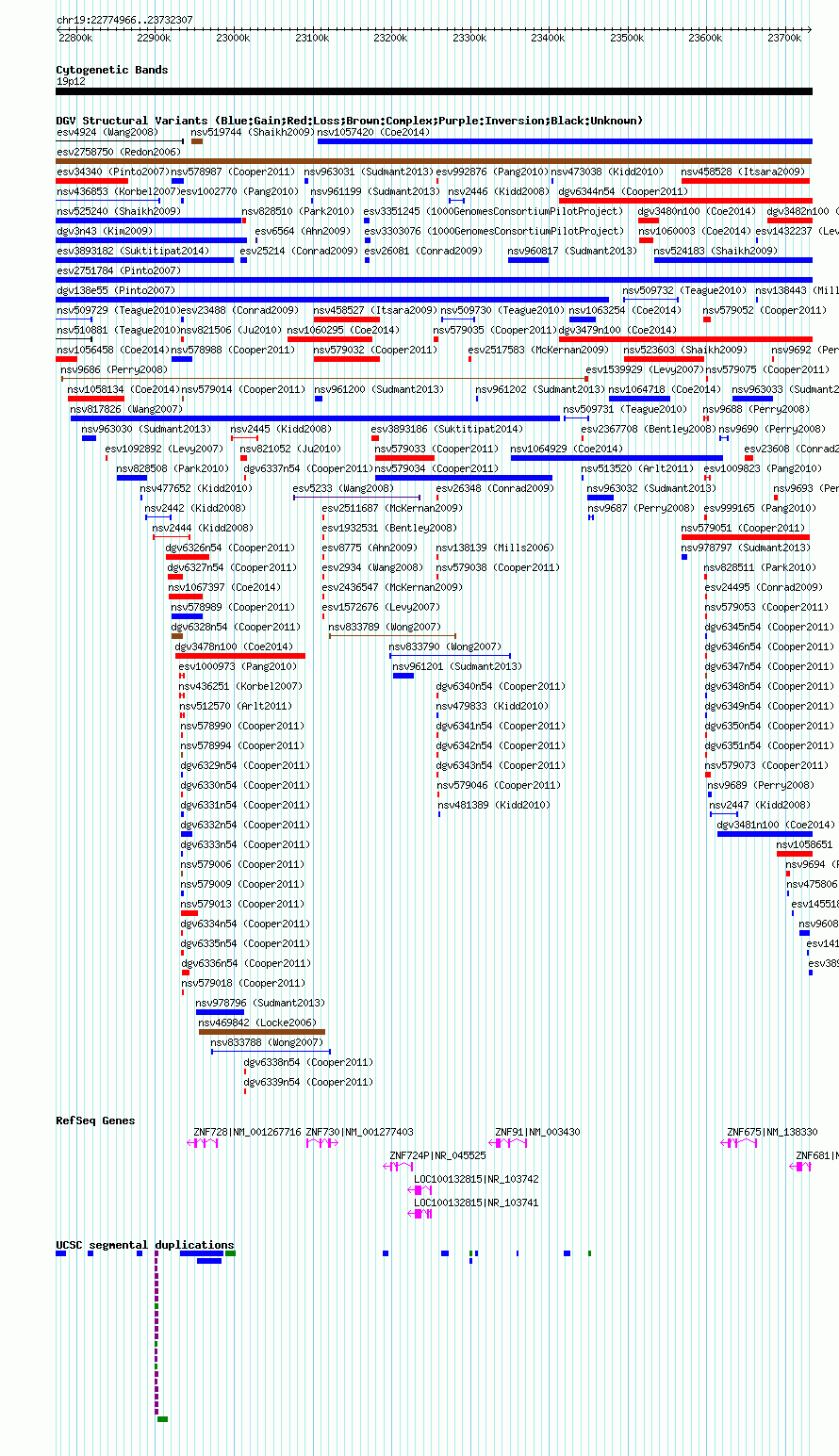Select variant esv4924 (Wang2008)
The image size is (839, 1456).
107,132
